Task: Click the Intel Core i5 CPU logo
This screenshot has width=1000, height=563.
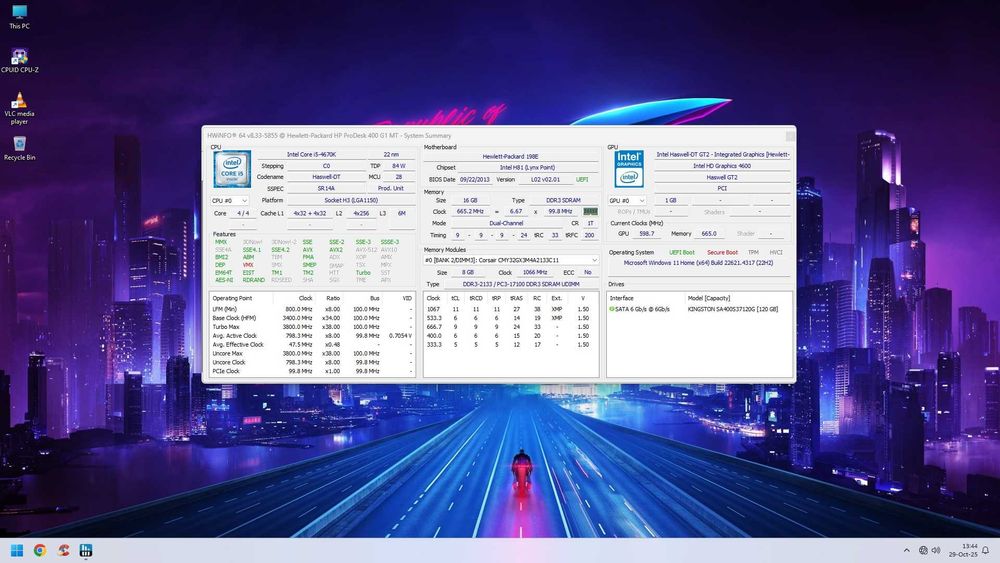Action: tap(232, 169)
